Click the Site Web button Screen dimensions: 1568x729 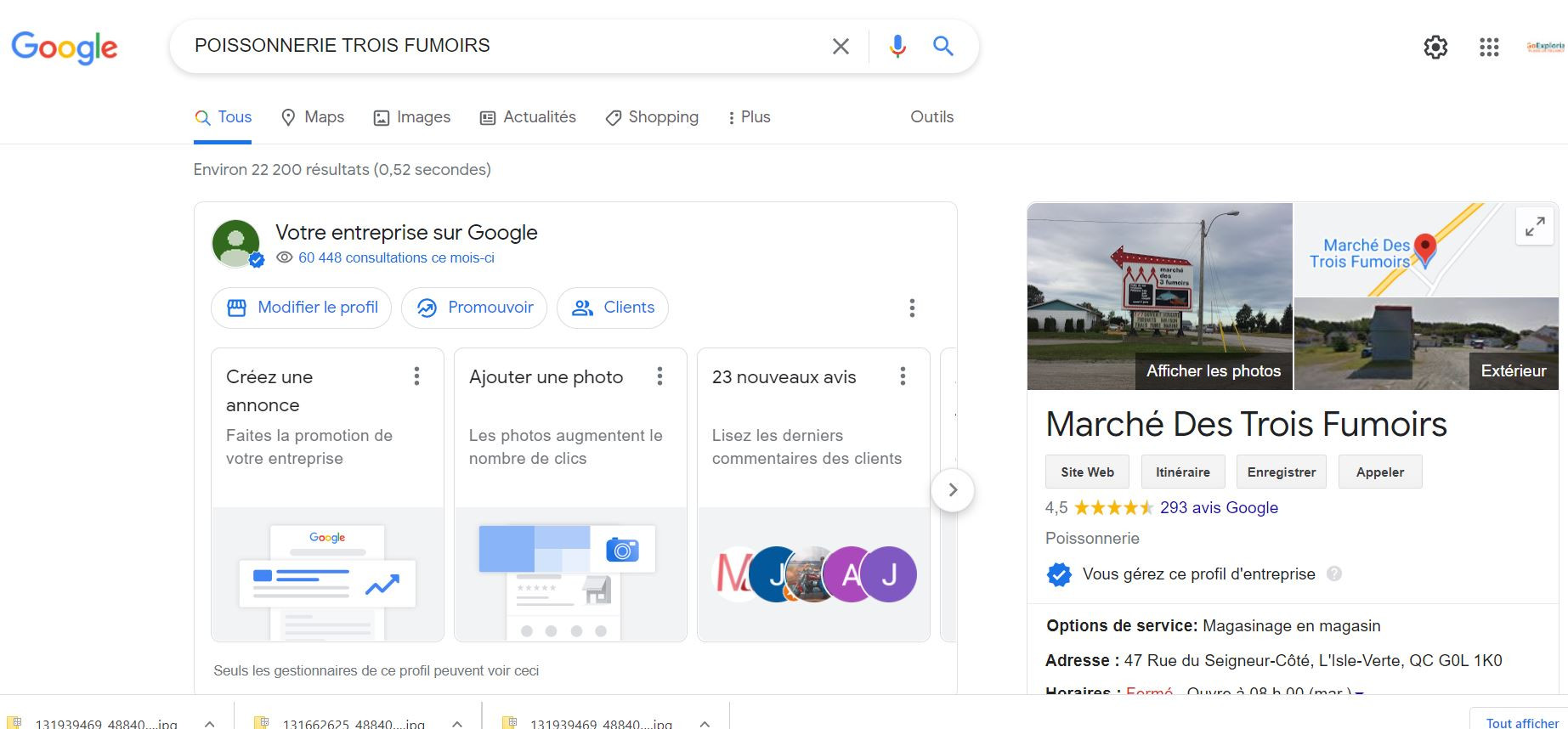(1088, 472)
